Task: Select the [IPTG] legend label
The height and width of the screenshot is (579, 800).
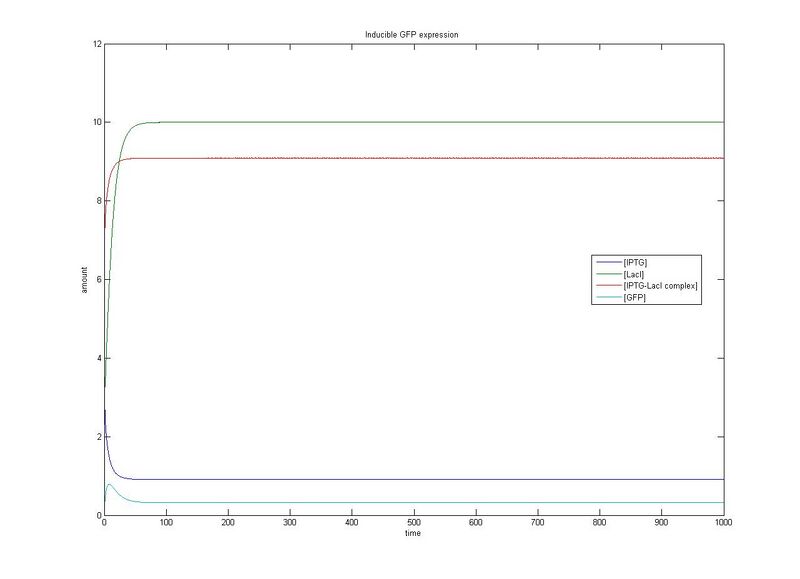Action: point(634,261)
